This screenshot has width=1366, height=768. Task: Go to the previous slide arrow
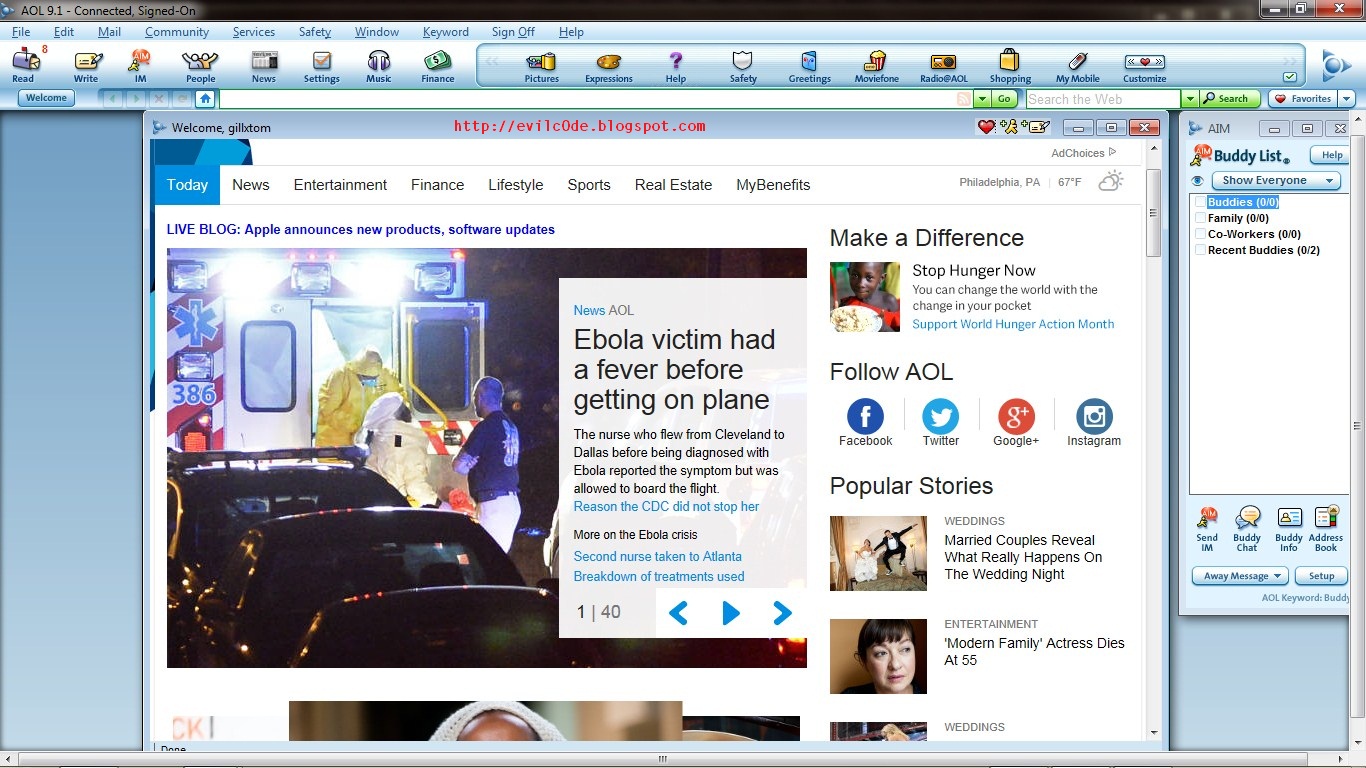(678, 613)
